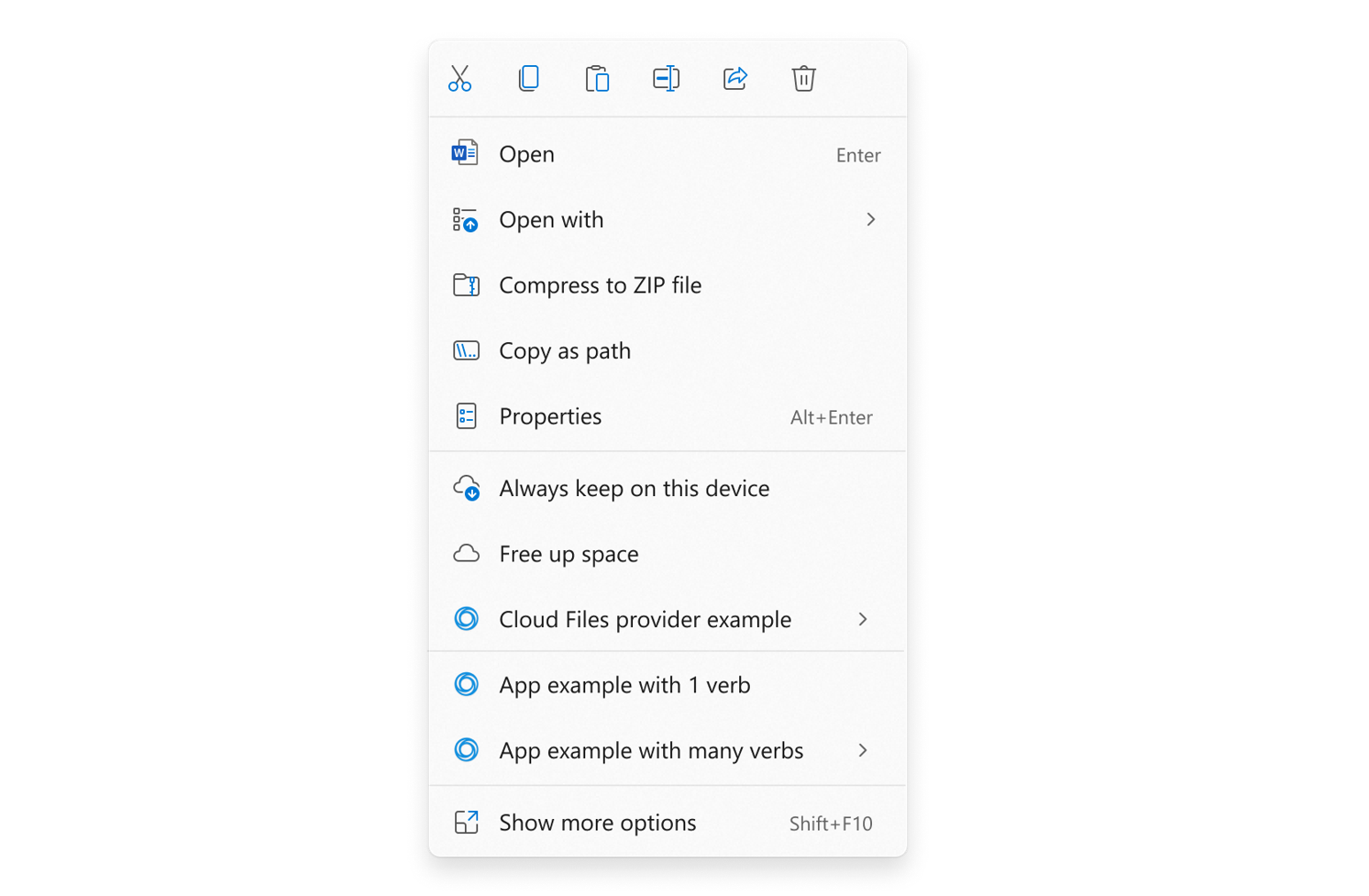This screenshot has width=1369, height=896.
Task: Choose Compress to ZIP file
Action: click(668, 285)
